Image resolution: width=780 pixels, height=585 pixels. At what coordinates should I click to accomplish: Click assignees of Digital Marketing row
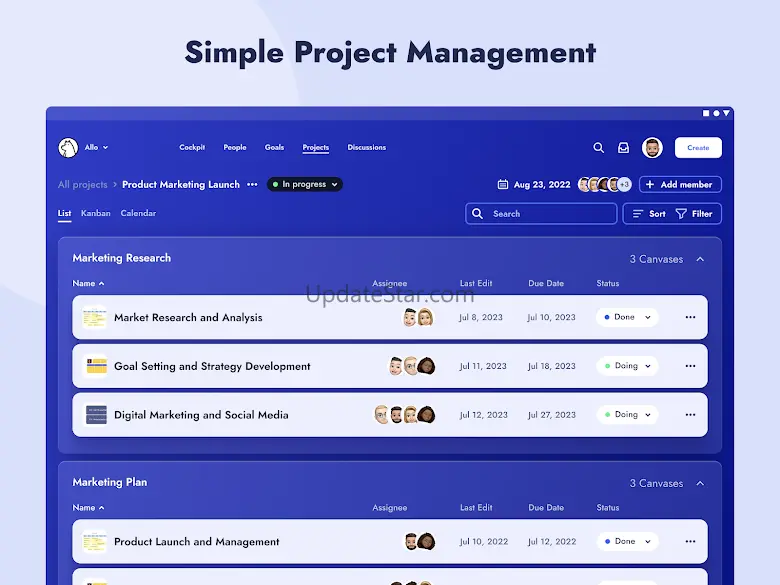tap(404, 415)
